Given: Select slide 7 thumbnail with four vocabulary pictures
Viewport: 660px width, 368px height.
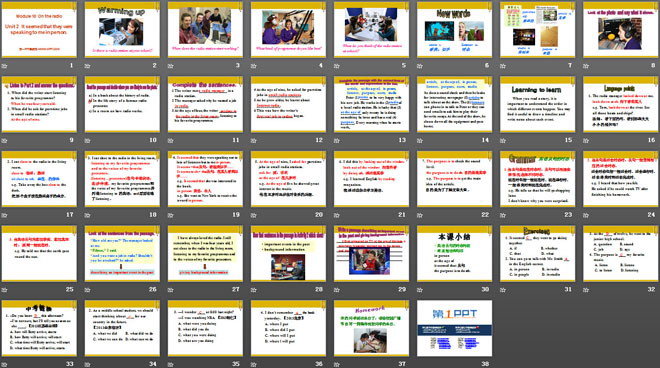Looking at the screenshot, I should 538,29.
